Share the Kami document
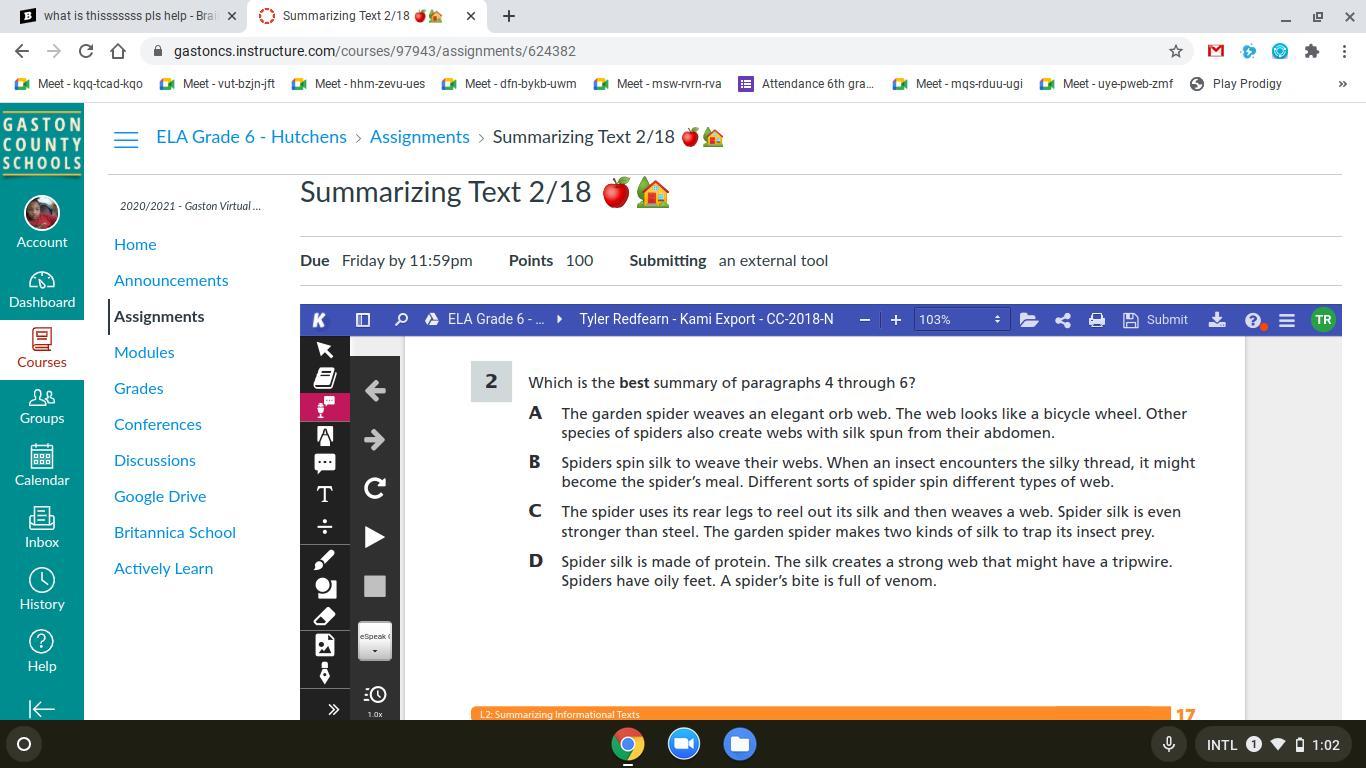The height and width of the screenshot is (768, 1366). click(1063, 320)
